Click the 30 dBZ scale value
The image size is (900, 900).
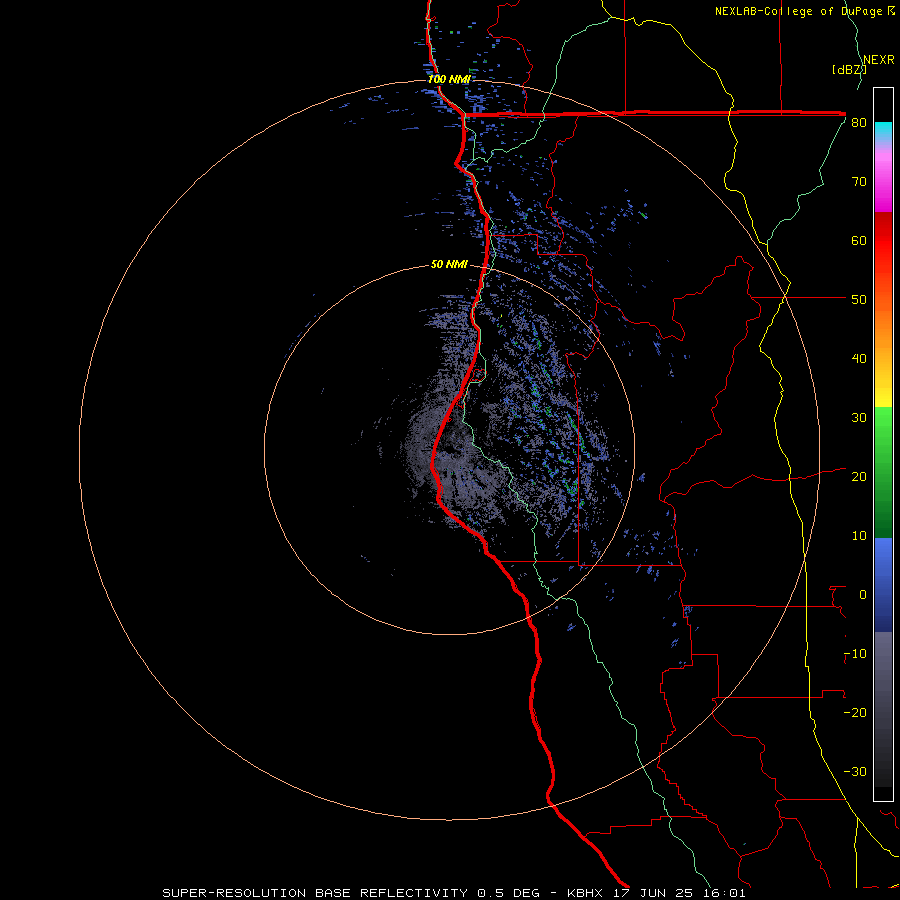(859, 418)
